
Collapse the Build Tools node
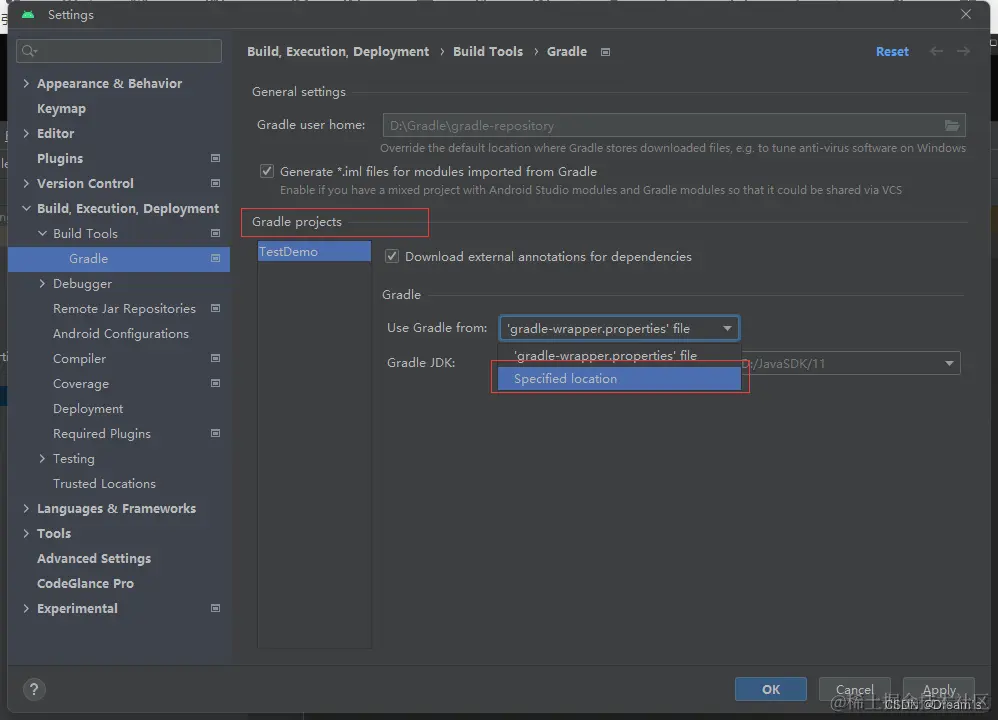[x=42, y=234]
